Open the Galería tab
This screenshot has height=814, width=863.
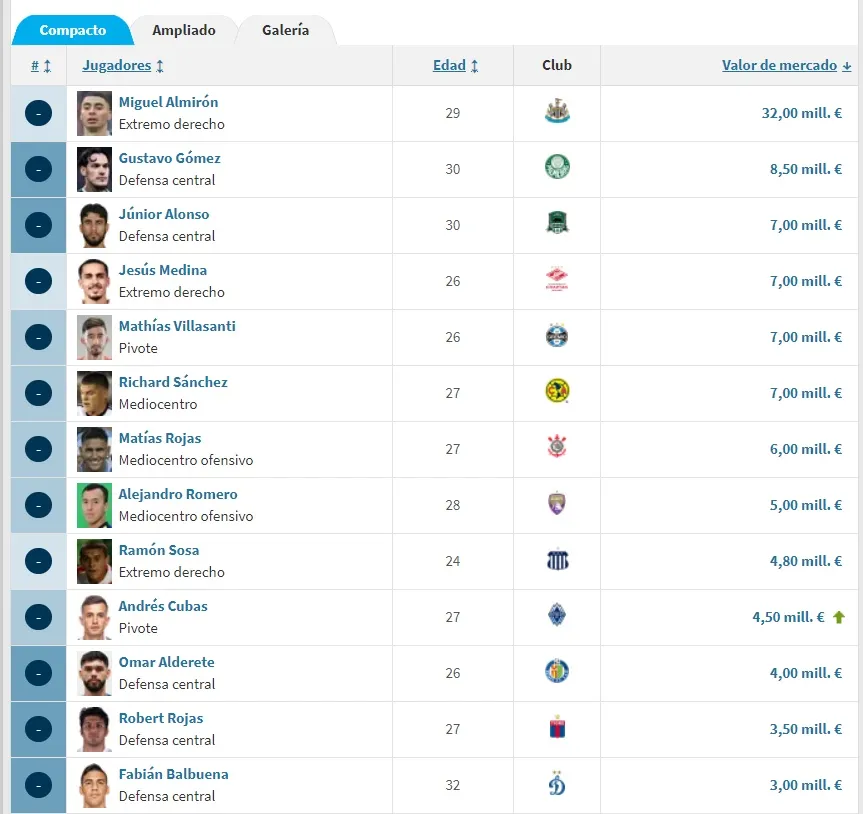(285, 30)
